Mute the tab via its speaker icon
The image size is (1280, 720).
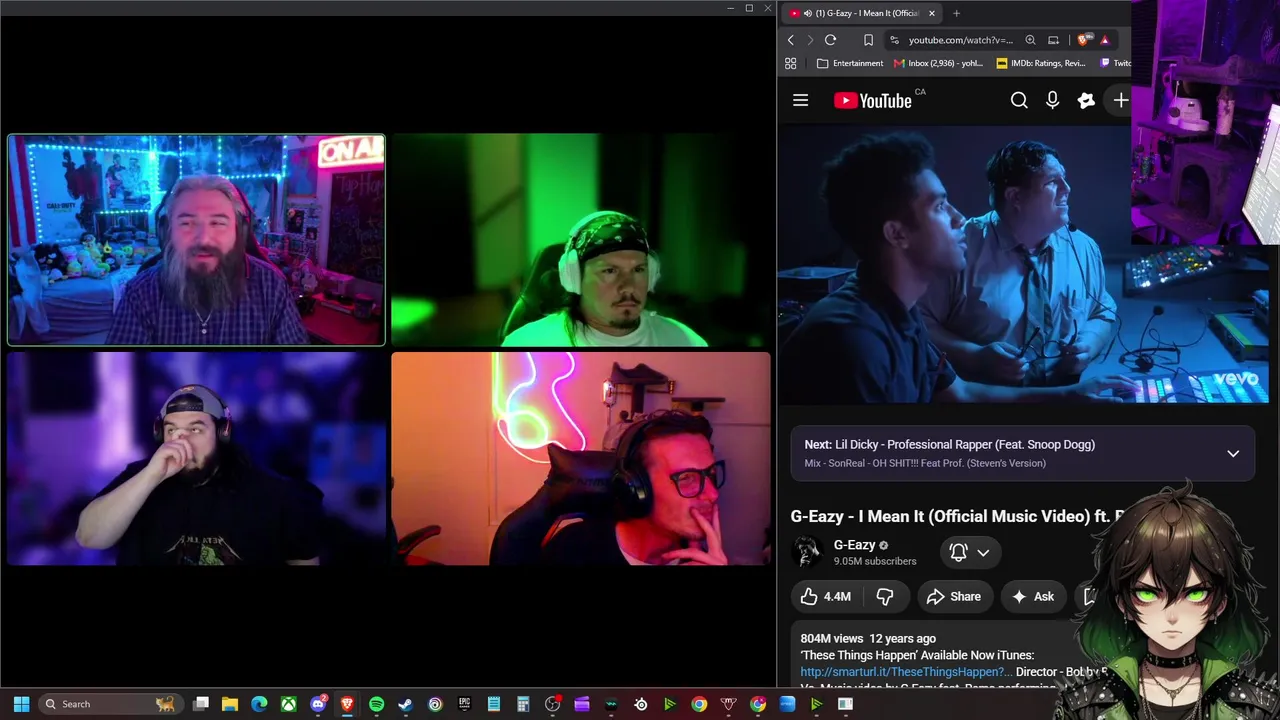coord(807,13)
